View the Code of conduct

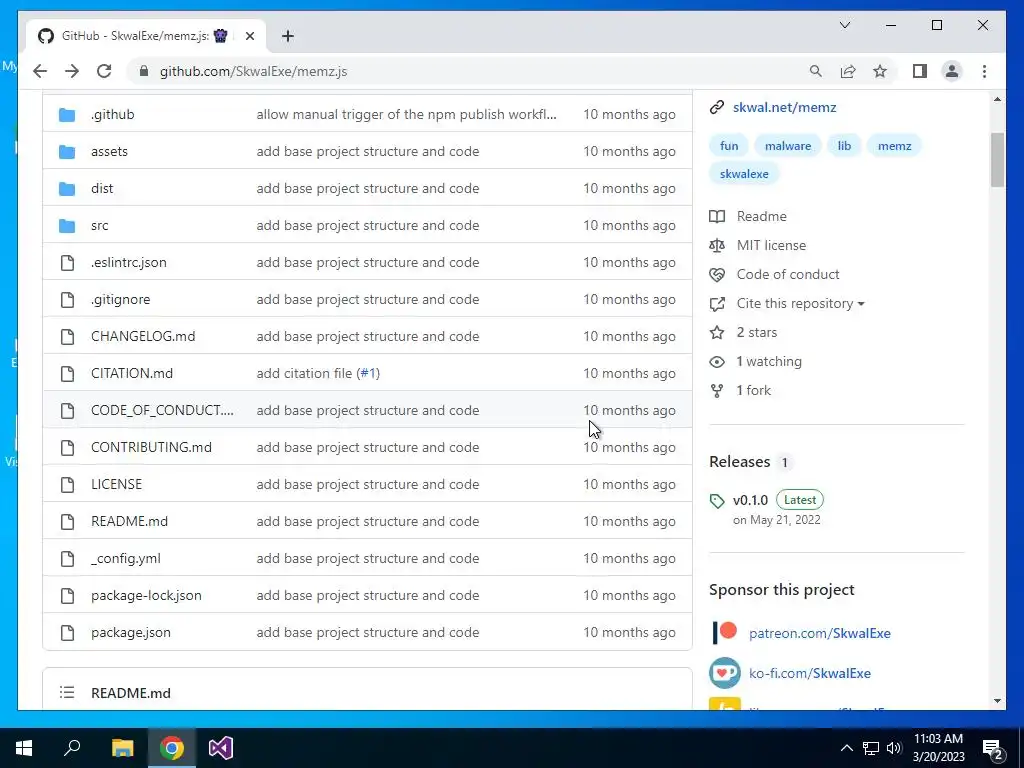pos(788,274)
